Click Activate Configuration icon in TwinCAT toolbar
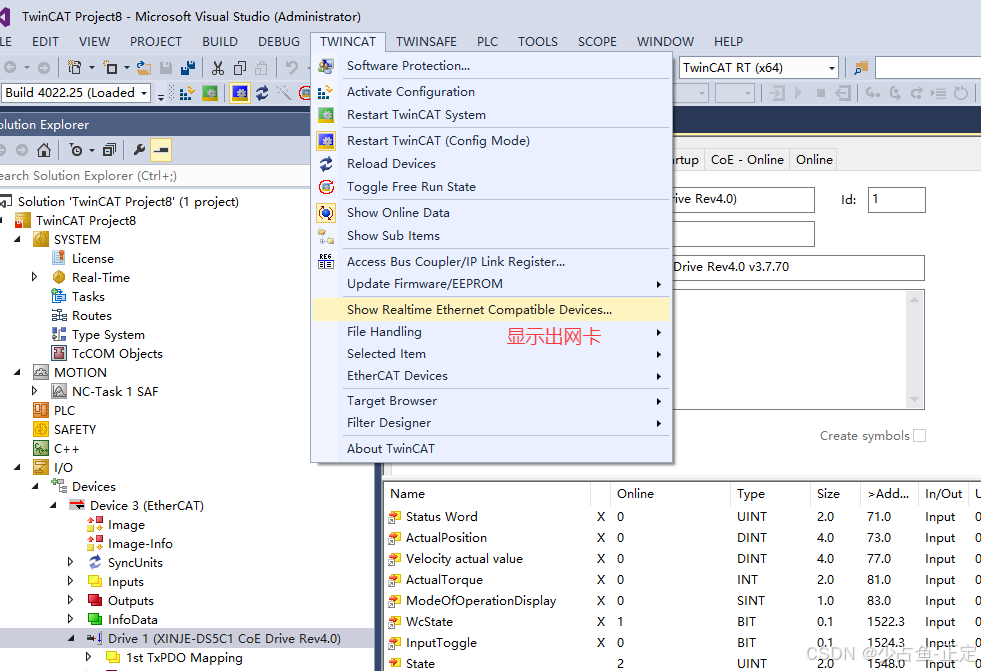 186,94
